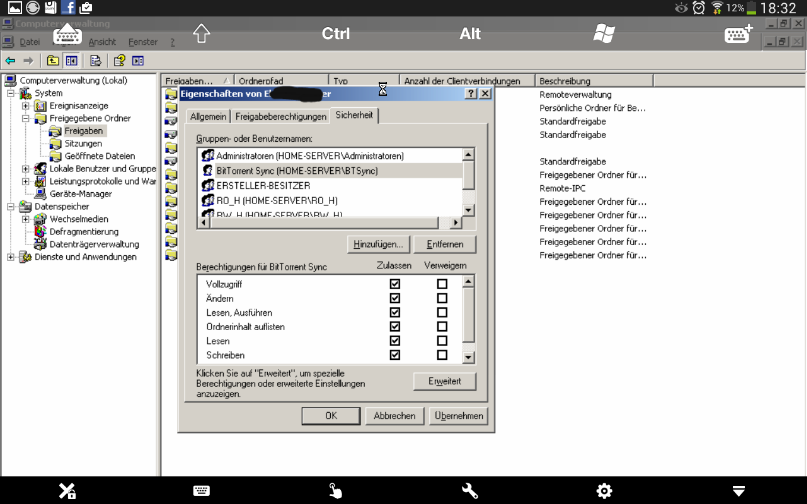Show the remote desktop on-screen keyboard overlay
807x504 pixels.
point(67,34)
